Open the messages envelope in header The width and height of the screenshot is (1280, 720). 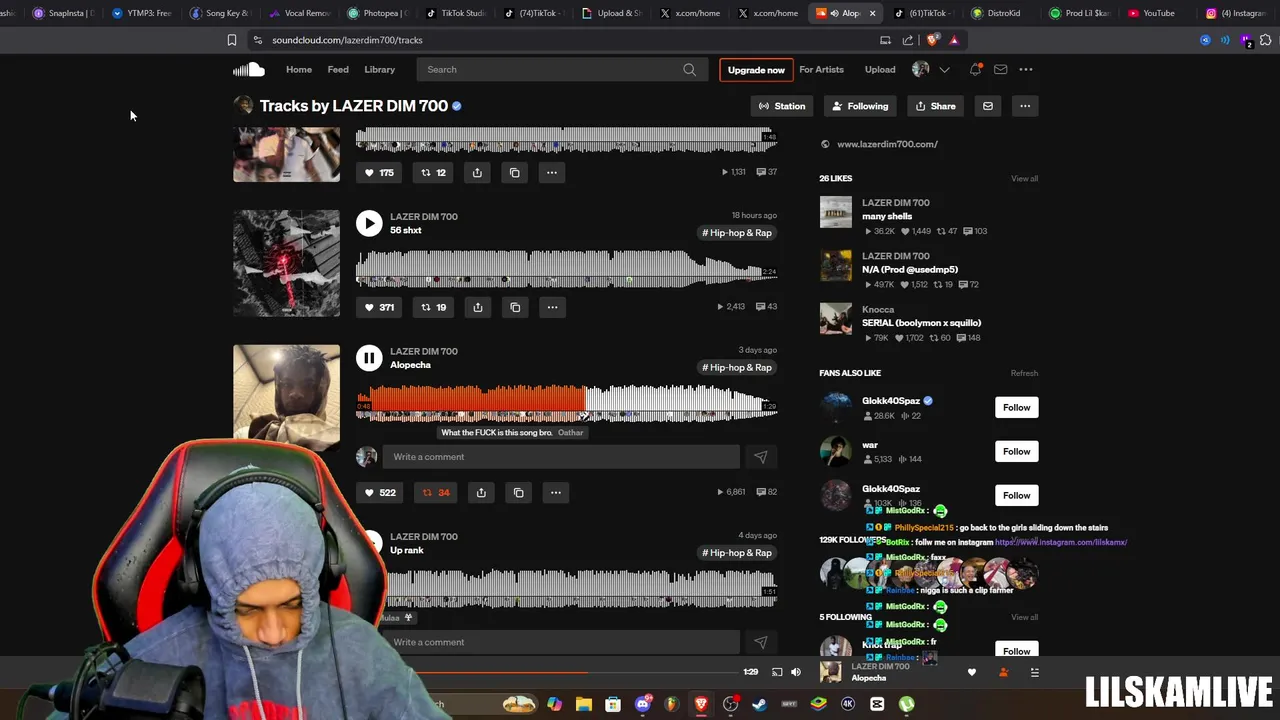click(x=1000, y=69)
